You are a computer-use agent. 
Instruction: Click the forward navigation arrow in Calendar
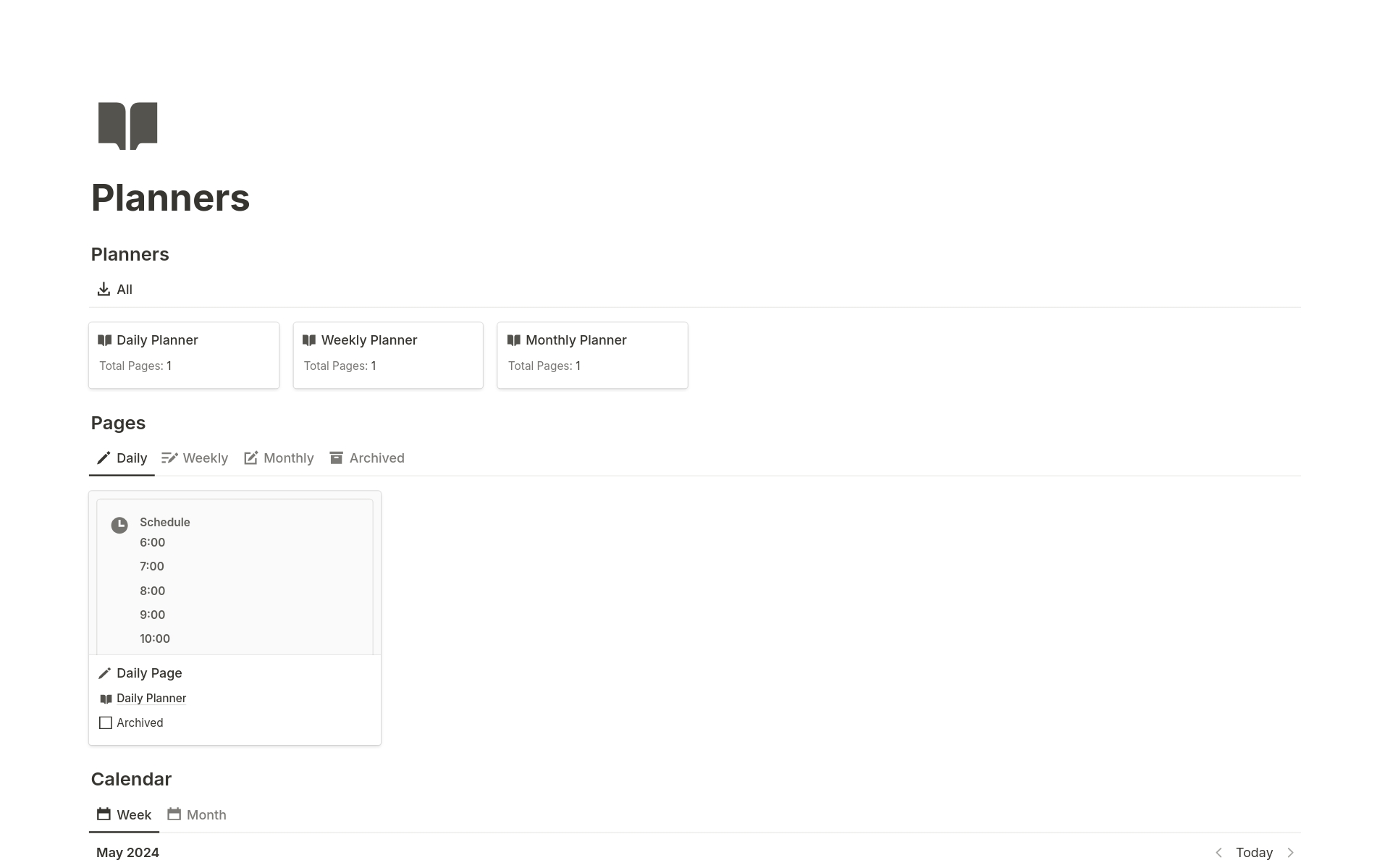(x=1292, y=852)
